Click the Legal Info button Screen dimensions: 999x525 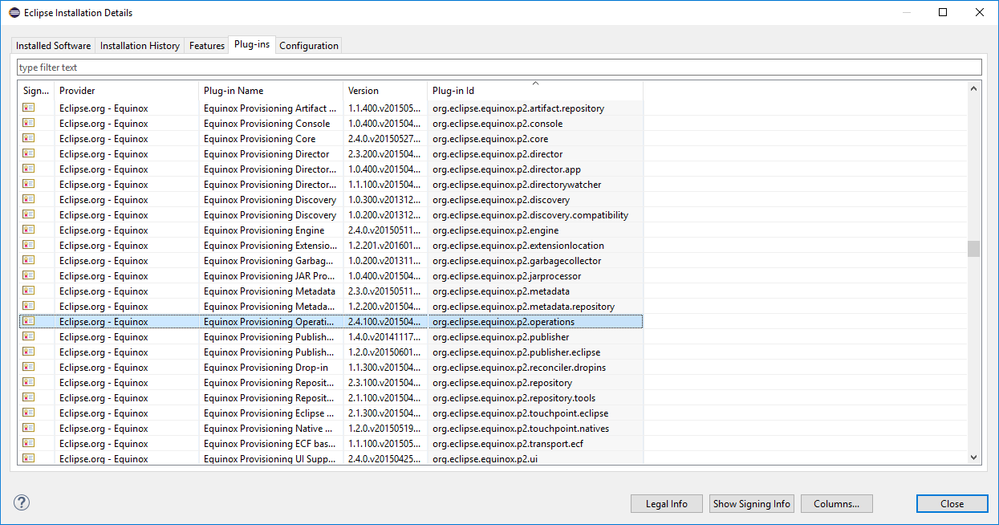tap(666, 503)
